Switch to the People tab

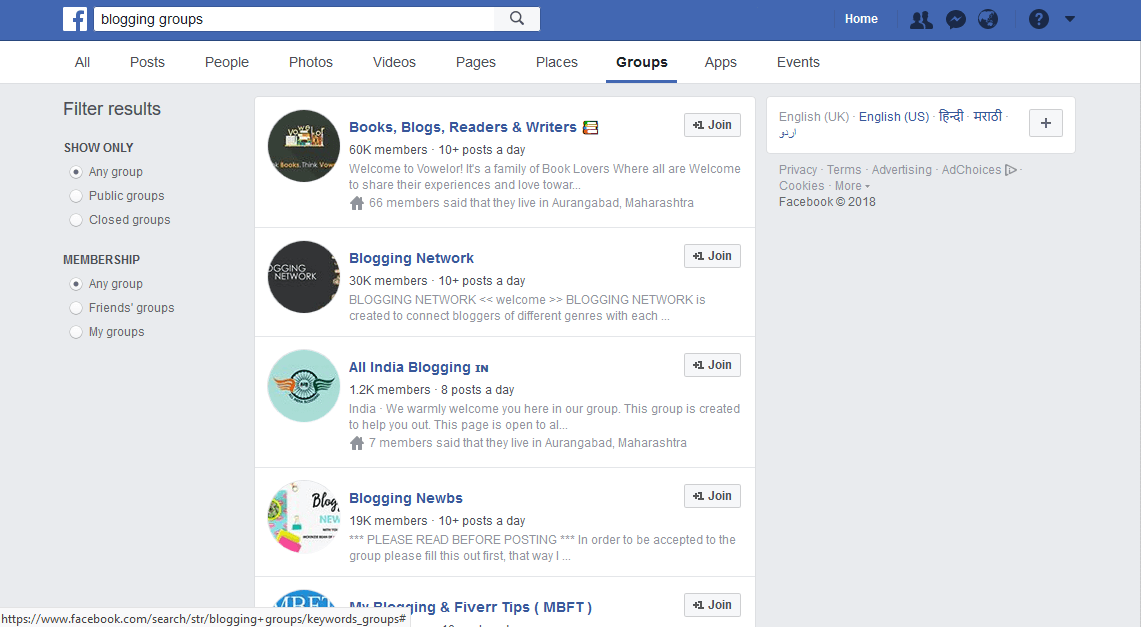(226, 63)
